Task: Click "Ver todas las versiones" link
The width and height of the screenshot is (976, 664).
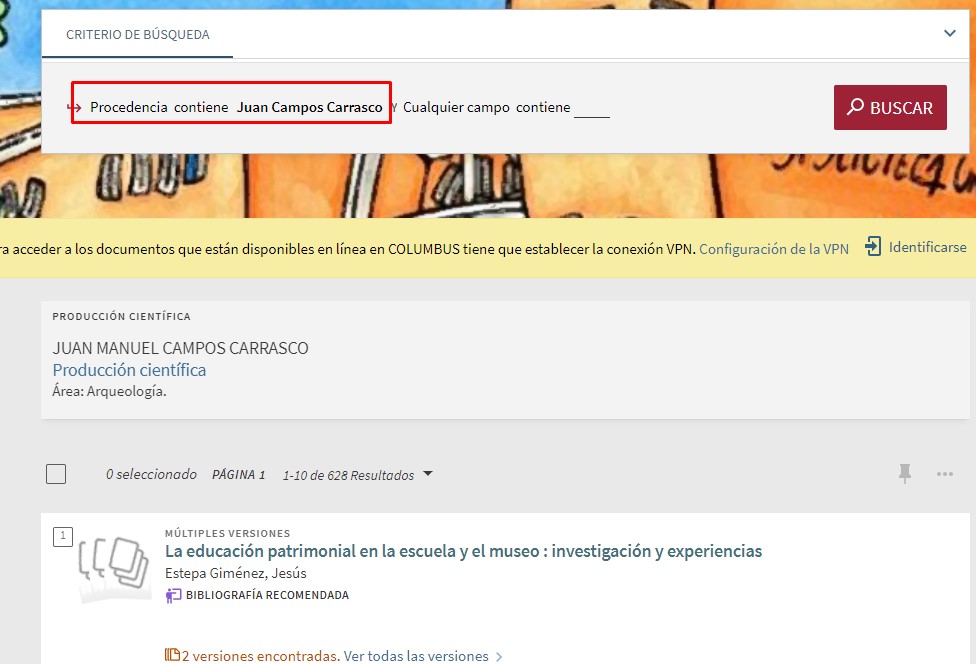Action: coord(416,656)
